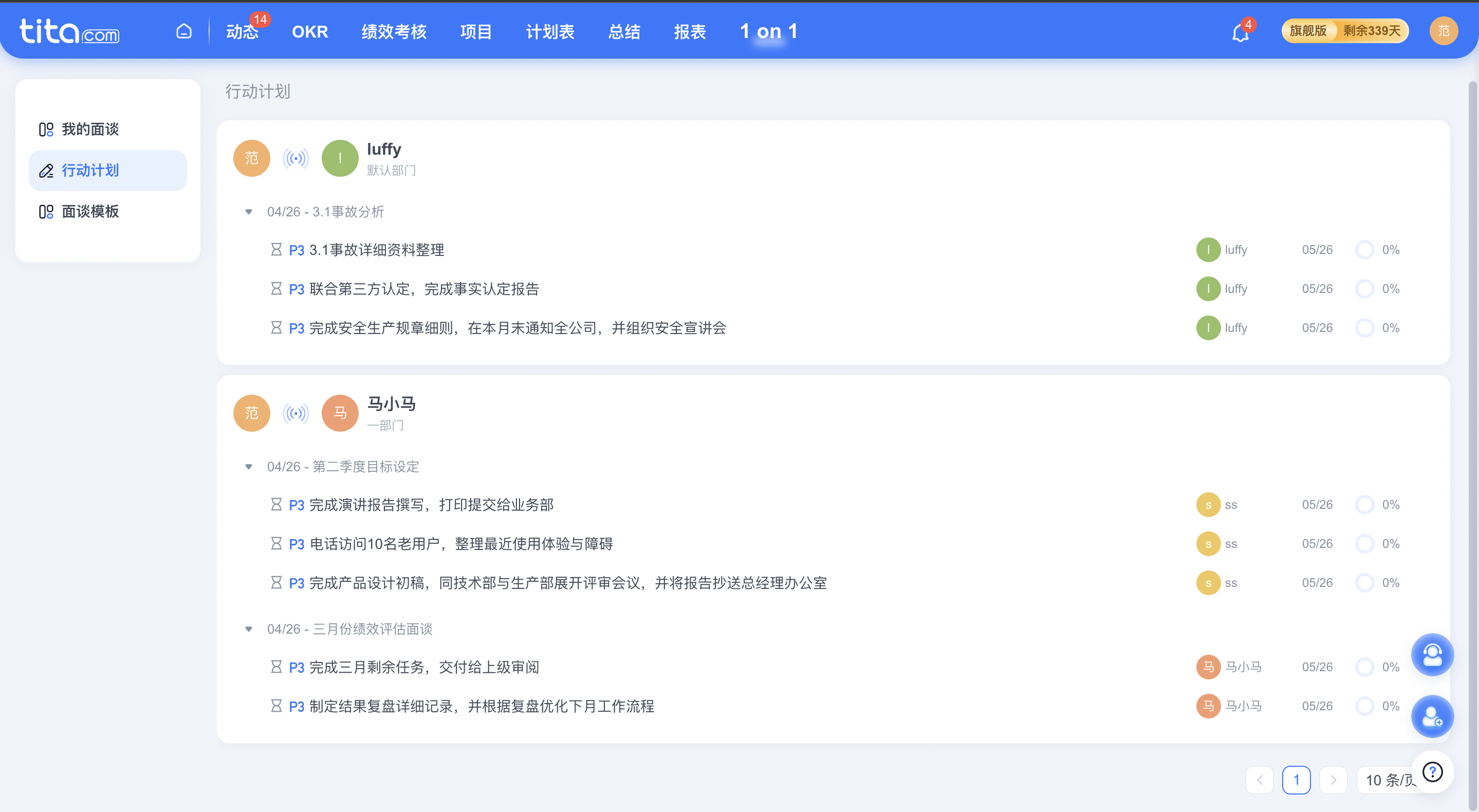Select 我的面谈 in the sidebar
This screenshot has width=1479, height=812.
coord(108,129)
